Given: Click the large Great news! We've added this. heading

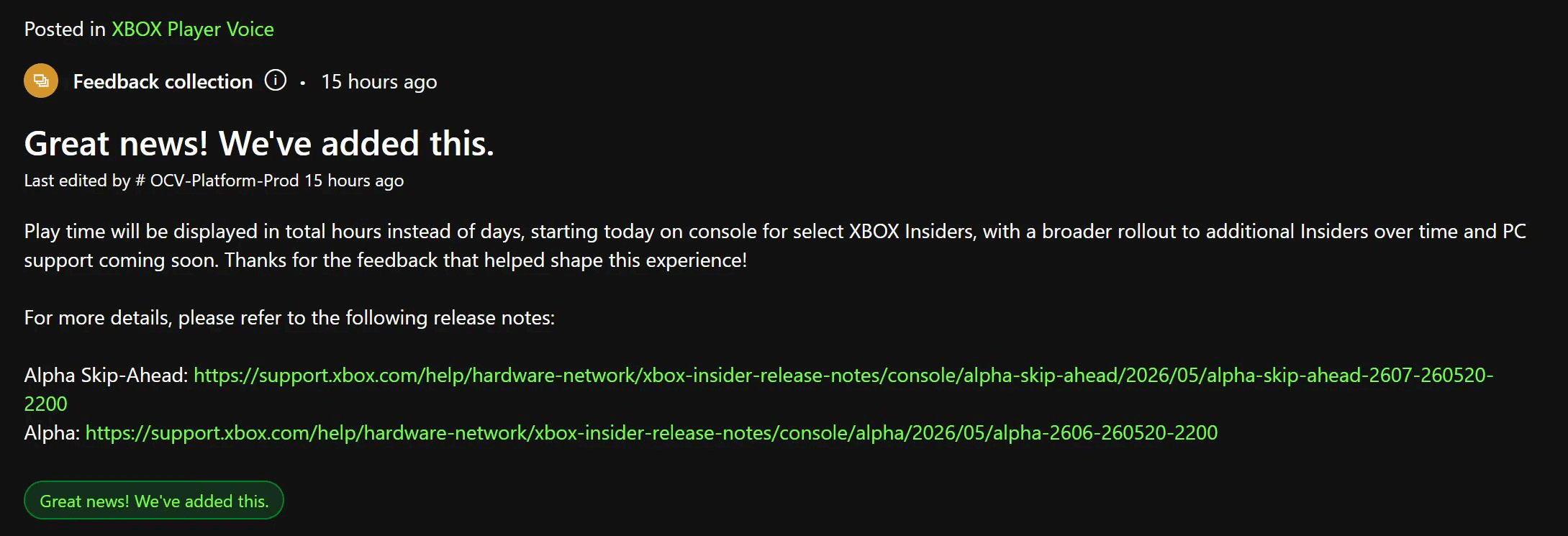Looking at the screenshot, I should tap(259, 143).
